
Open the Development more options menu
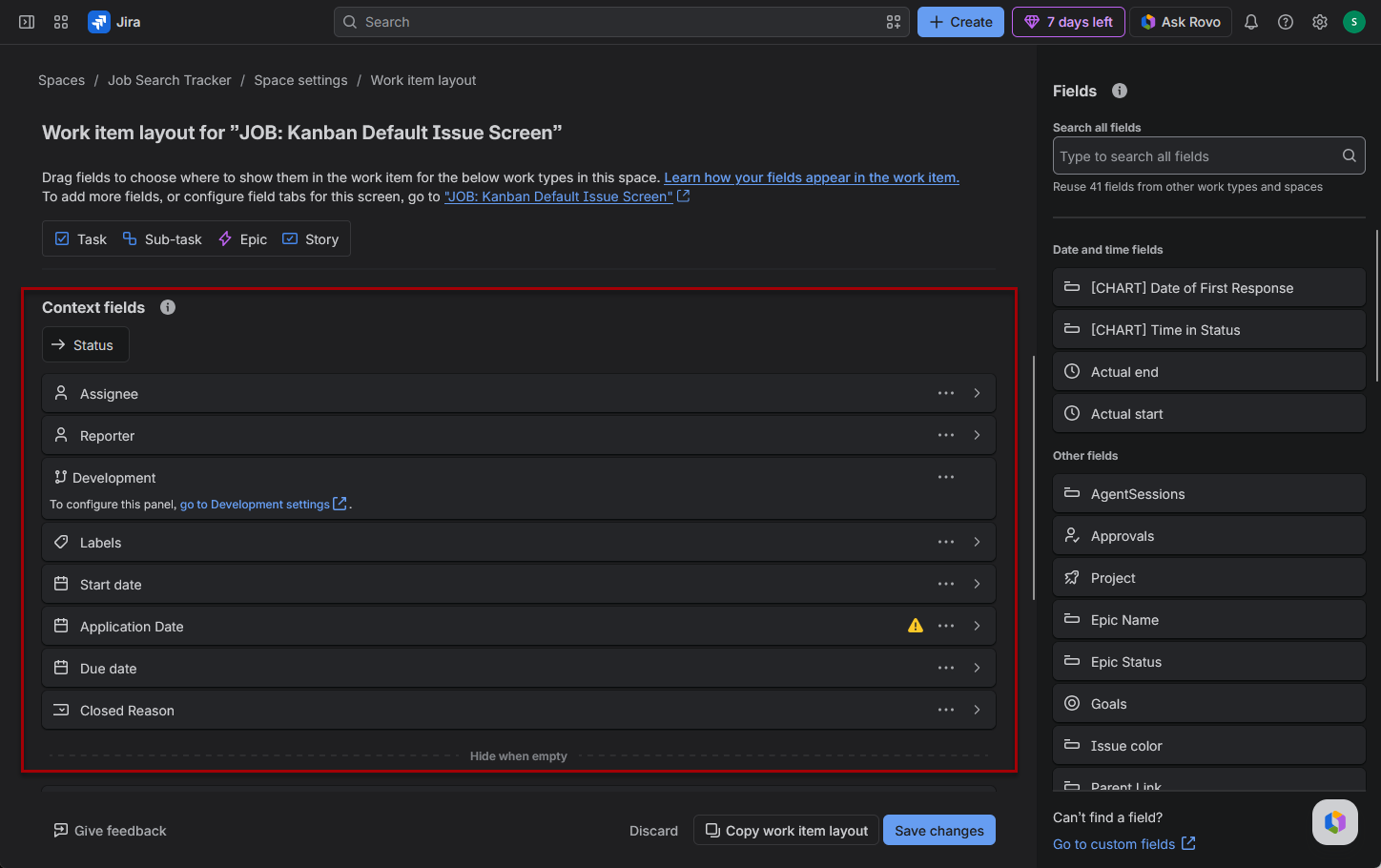(x=946, y=477)
